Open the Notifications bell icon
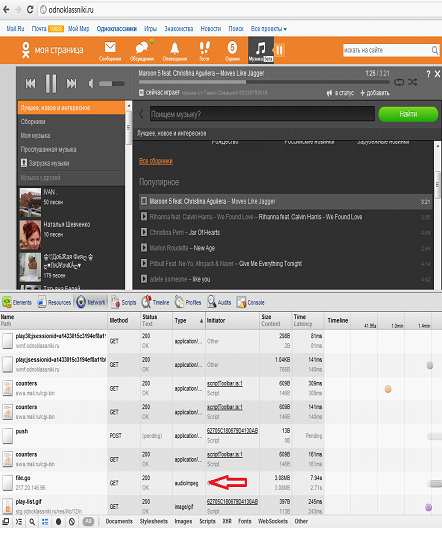This screenshot has width=442, height=539. click(175, 51)
